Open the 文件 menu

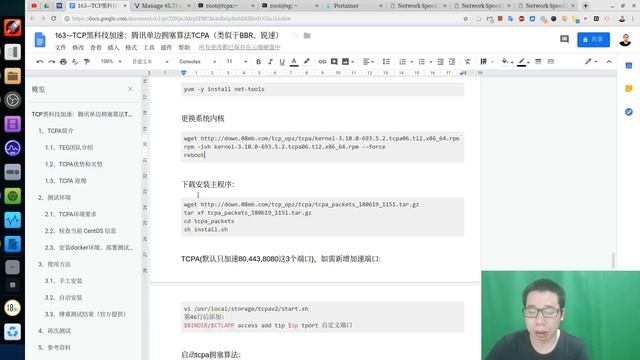60,47
